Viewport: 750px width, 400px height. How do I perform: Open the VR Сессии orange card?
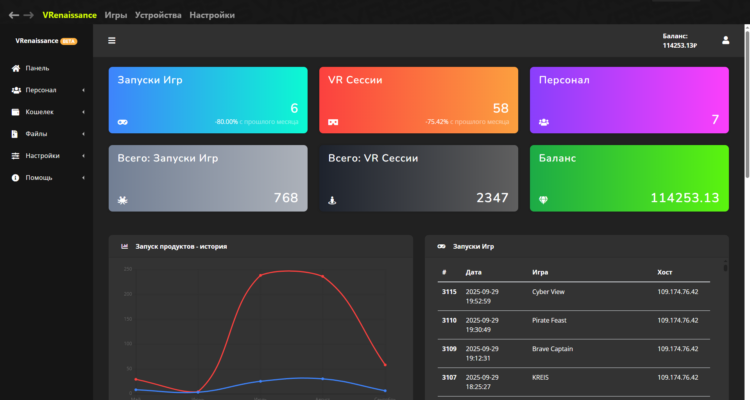419,100
